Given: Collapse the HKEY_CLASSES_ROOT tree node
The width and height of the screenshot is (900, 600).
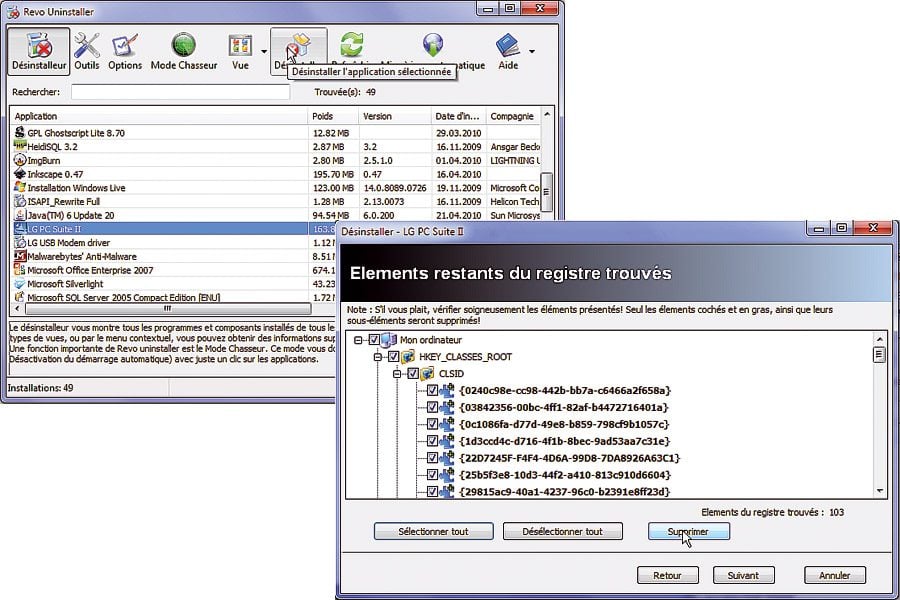Looking at the screenshot, I should pos(378,357).
